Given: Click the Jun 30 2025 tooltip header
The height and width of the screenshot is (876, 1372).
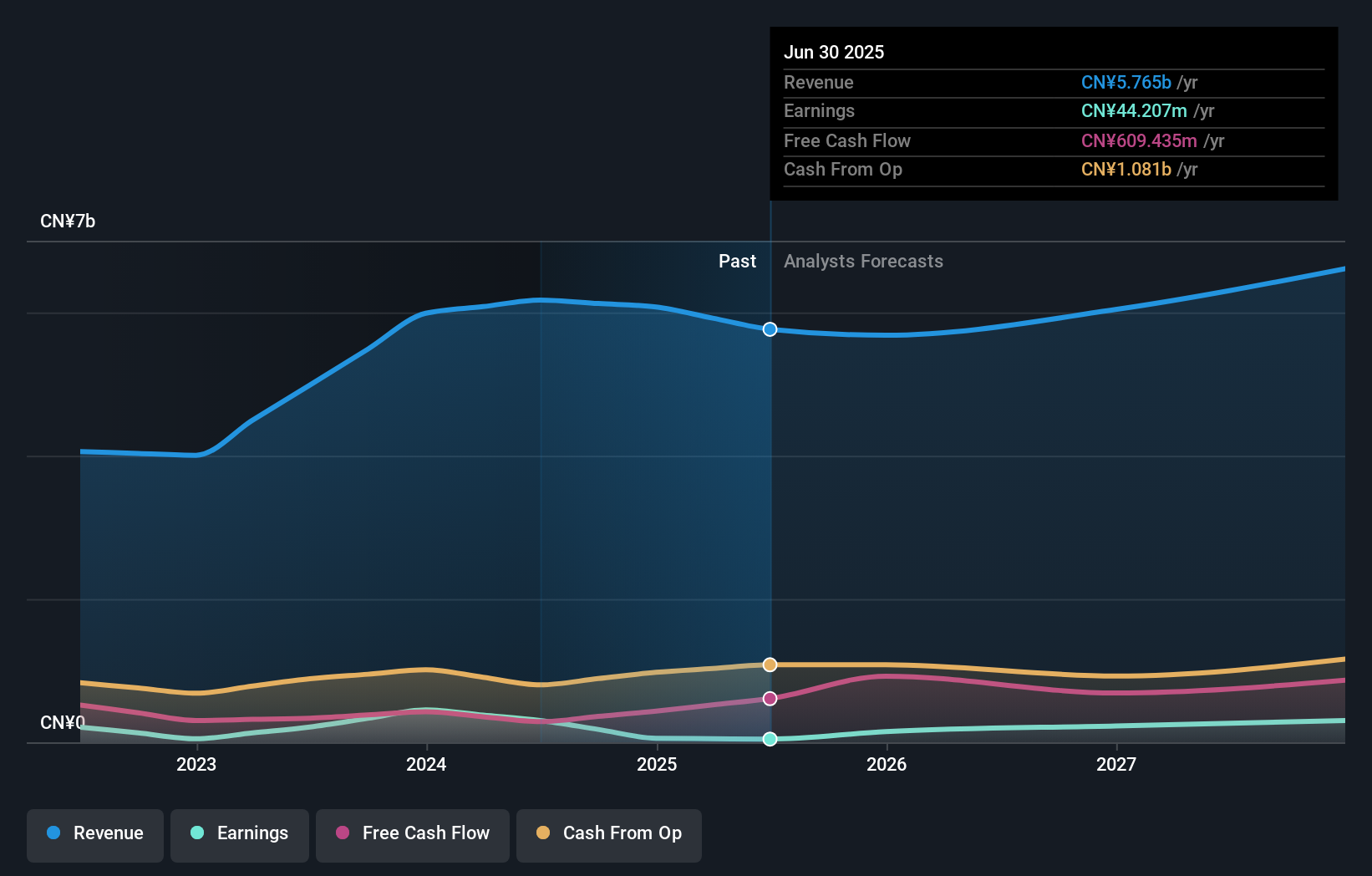Looking at the screenshot, I should point(834,52).
